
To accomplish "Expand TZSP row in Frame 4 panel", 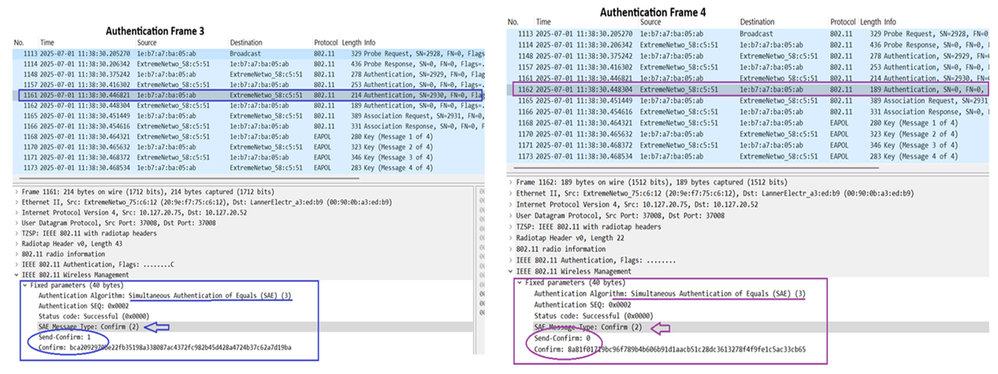I will click(511, 226).
